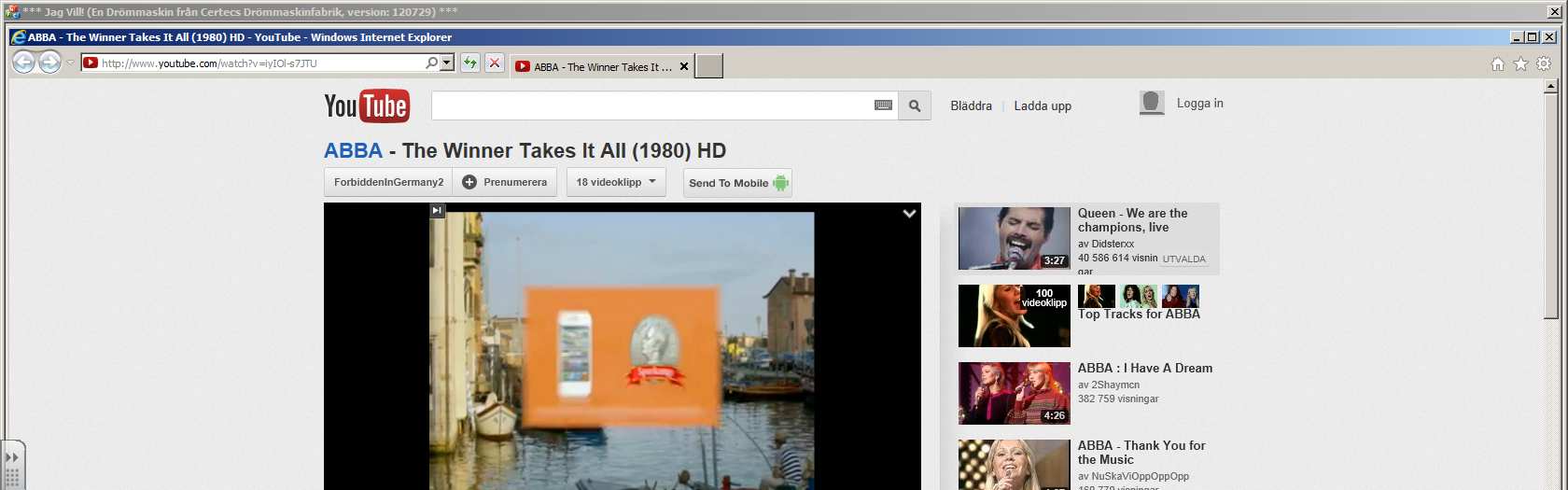Open the ForbiddenInGermany2 channel button
This screenshot has width=1568, height=490.
[x=388, y=182]
